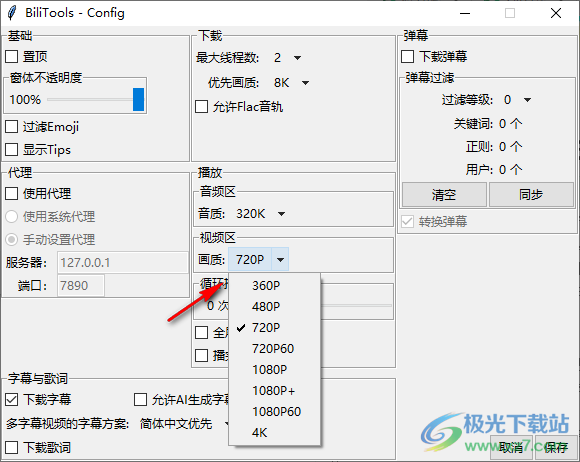Click the 端口 input field
Screen dimensions: 580x462
pyautogui.click(x=81, y=286)
